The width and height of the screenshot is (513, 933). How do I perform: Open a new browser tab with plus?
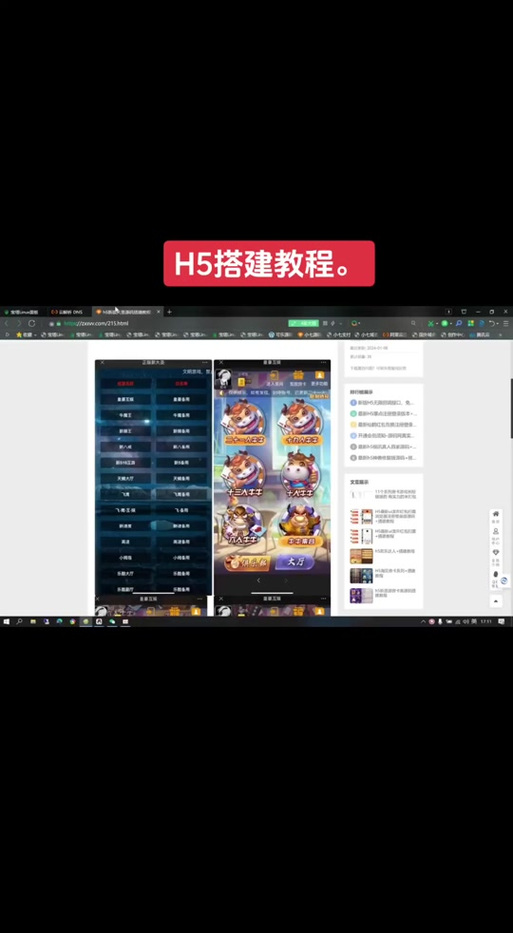(x=170, y=312)
